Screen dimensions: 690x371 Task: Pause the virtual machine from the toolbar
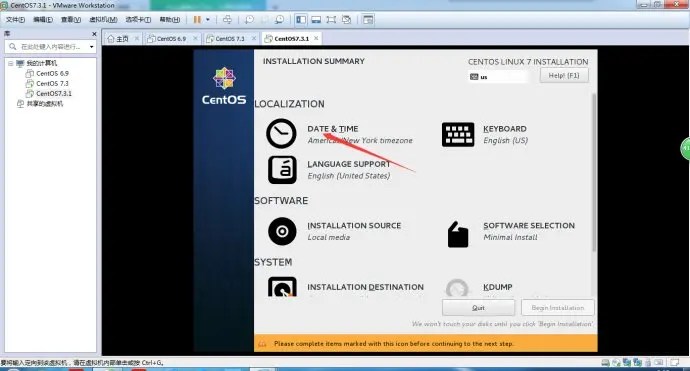point(197,19)
